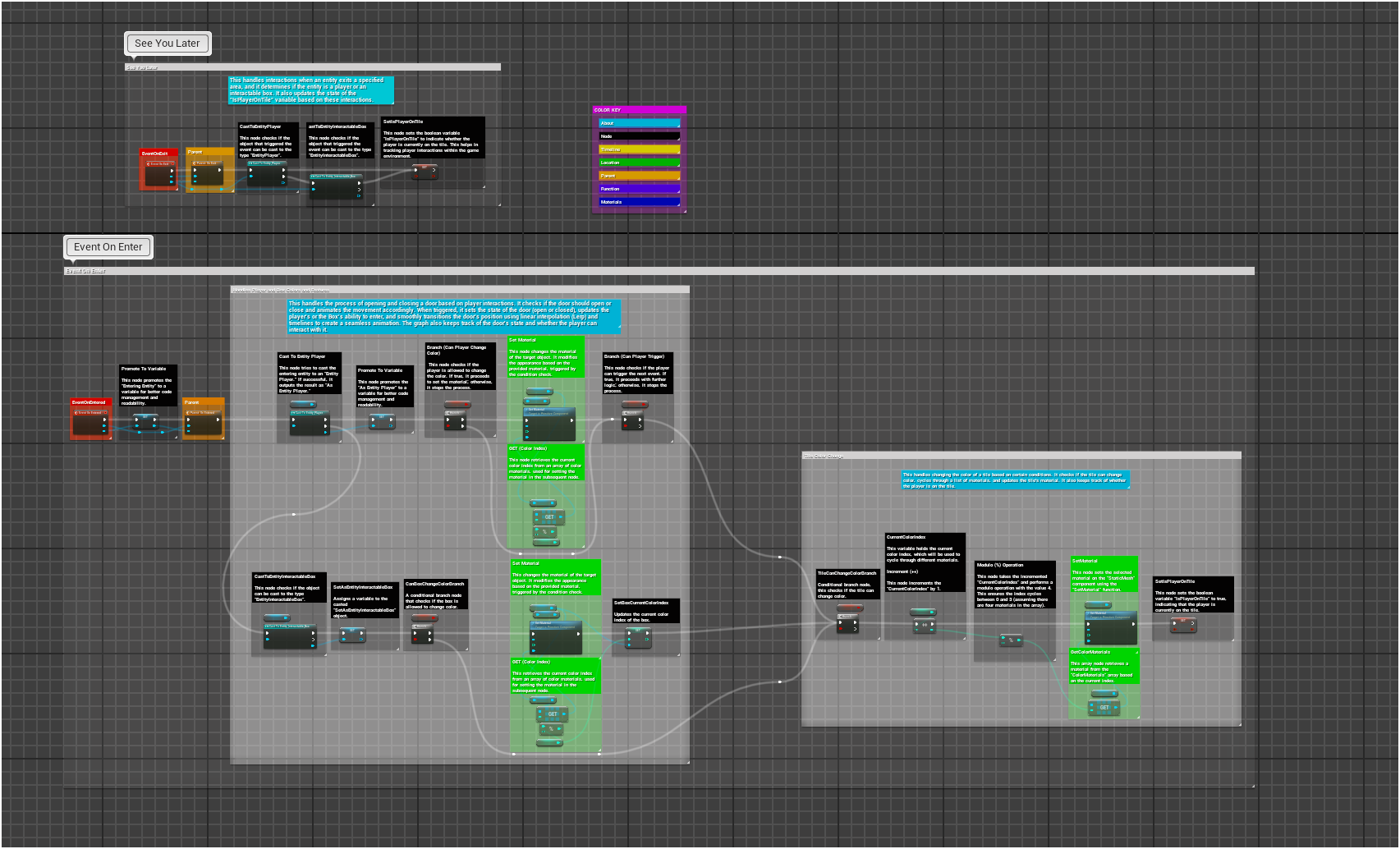Click the SetIsPlayerOnTile description in See You Later
Image resolution: width=1400 pixels, height=849 pixels.
(433, 139)
